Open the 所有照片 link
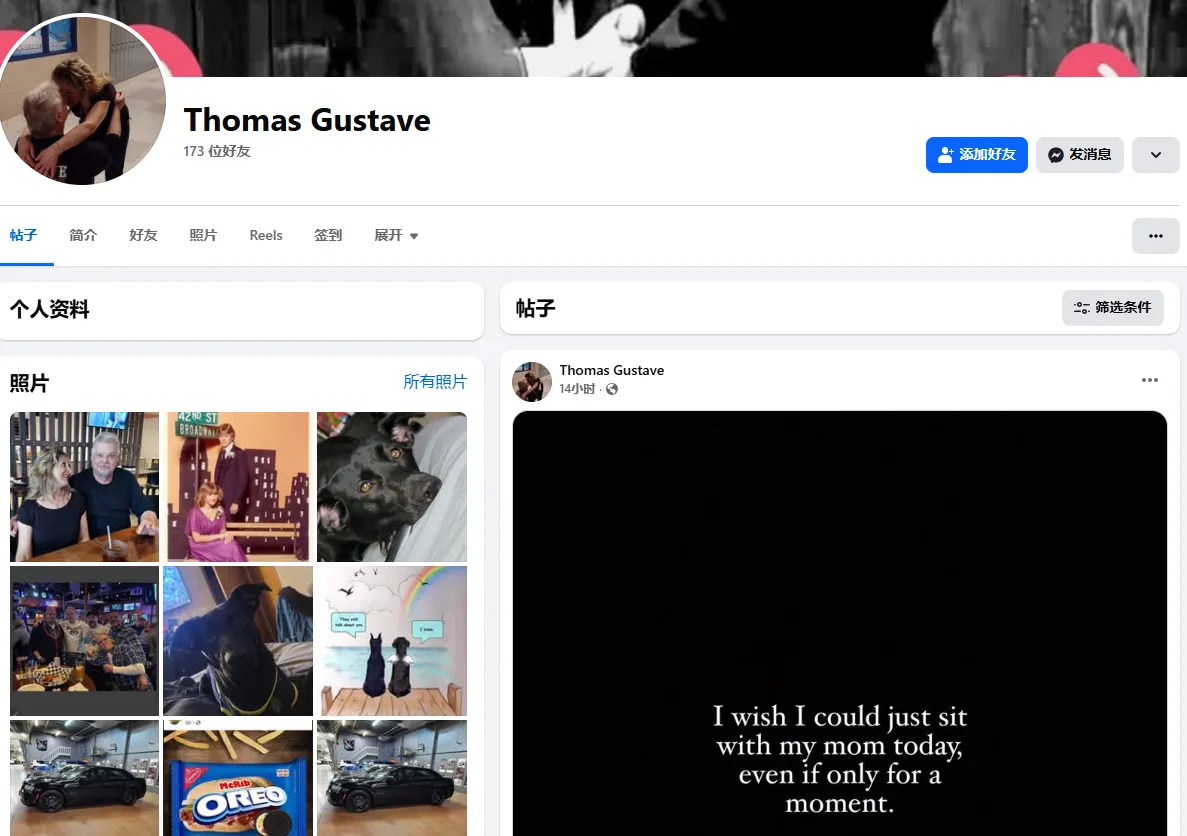The image size is (1187, 836). click(x=435, y=382)
